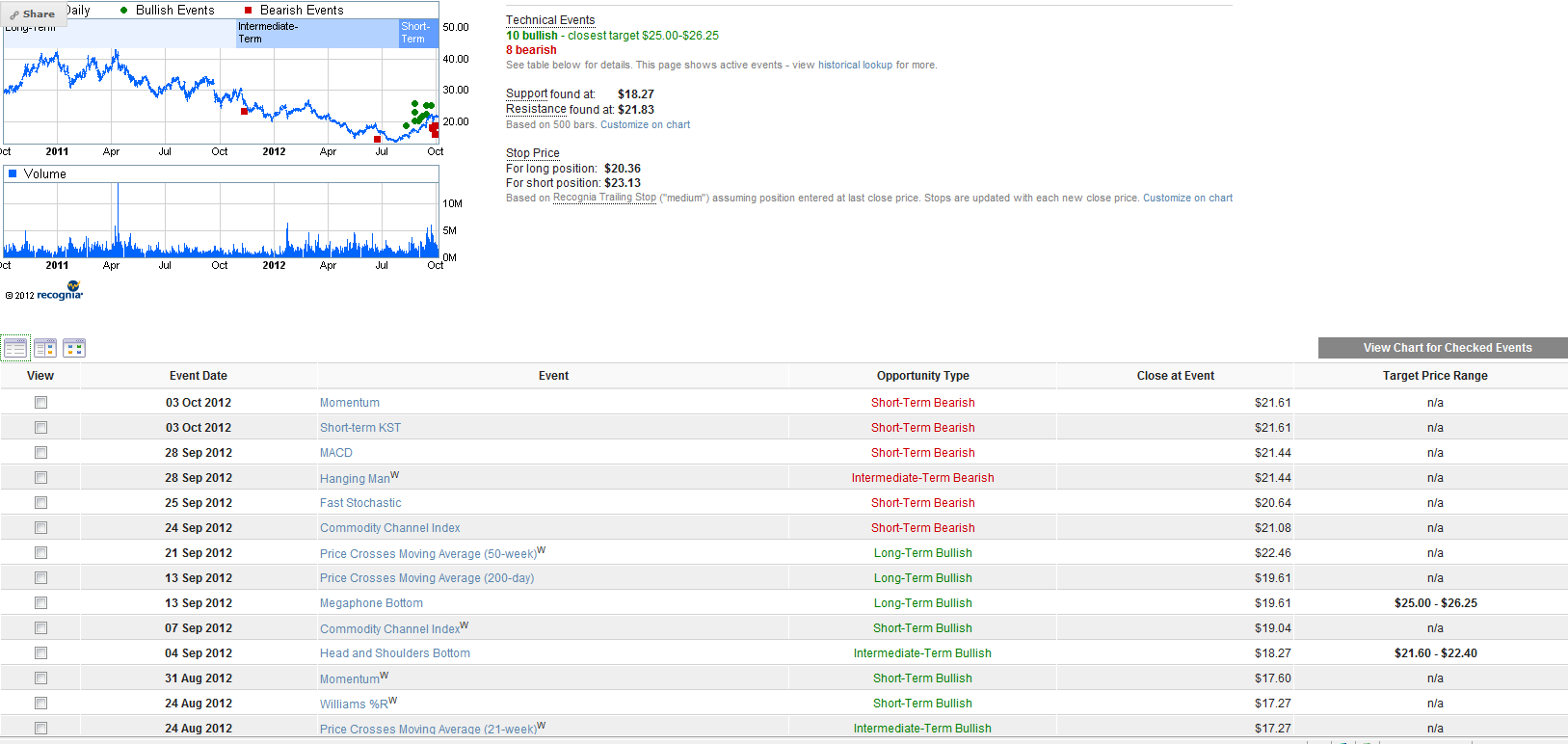
Task: Click Customize on chart under Resistance
Action: pyautogui.click(x=645, y=125)
